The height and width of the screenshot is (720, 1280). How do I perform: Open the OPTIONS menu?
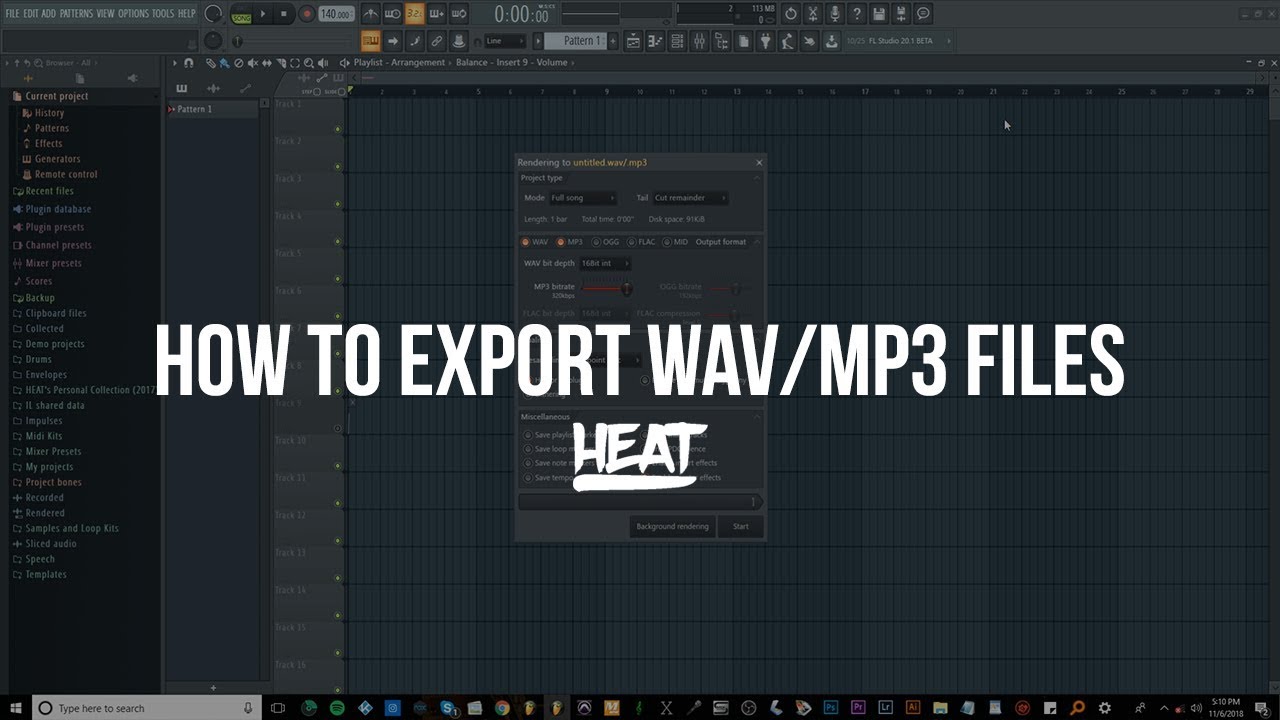click(x=133, y=13)
